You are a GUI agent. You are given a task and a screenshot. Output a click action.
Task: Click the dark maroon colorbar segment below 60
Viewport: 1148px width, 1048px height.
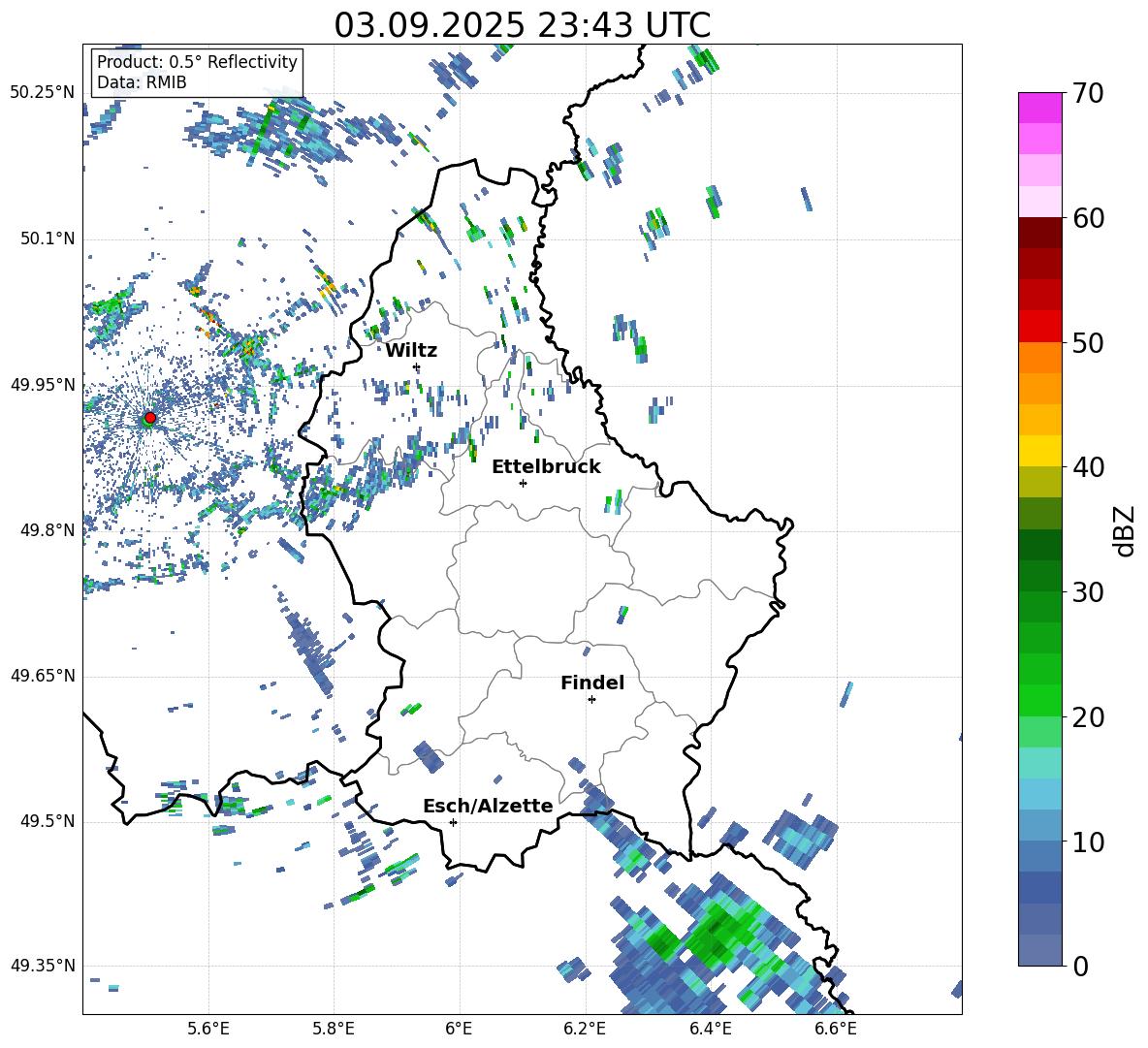[x=1040, y=234]
